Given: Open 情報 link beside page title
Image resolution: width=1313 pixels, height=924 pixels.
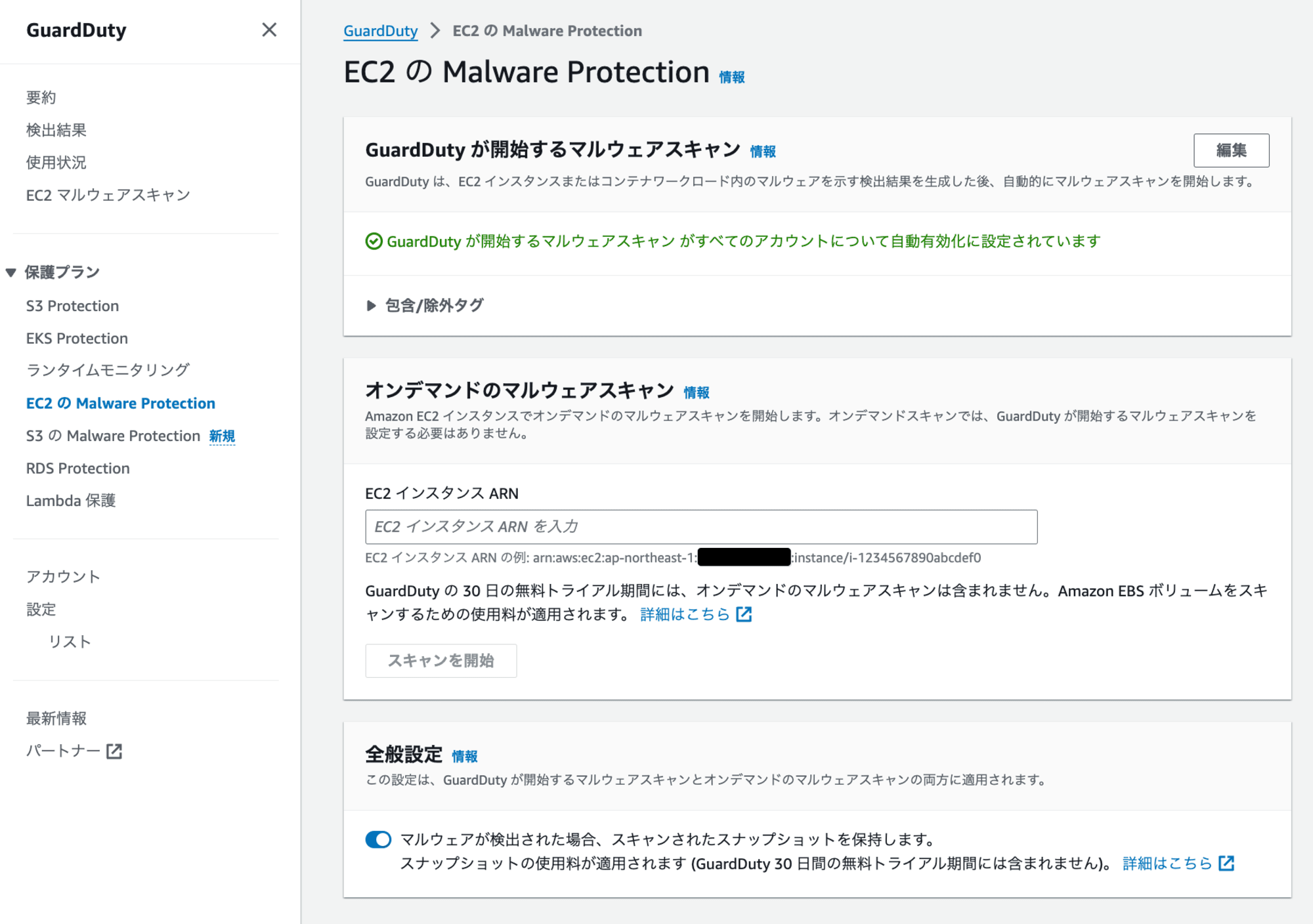Looking at the screenshot, I should click(x=732, y=77).
